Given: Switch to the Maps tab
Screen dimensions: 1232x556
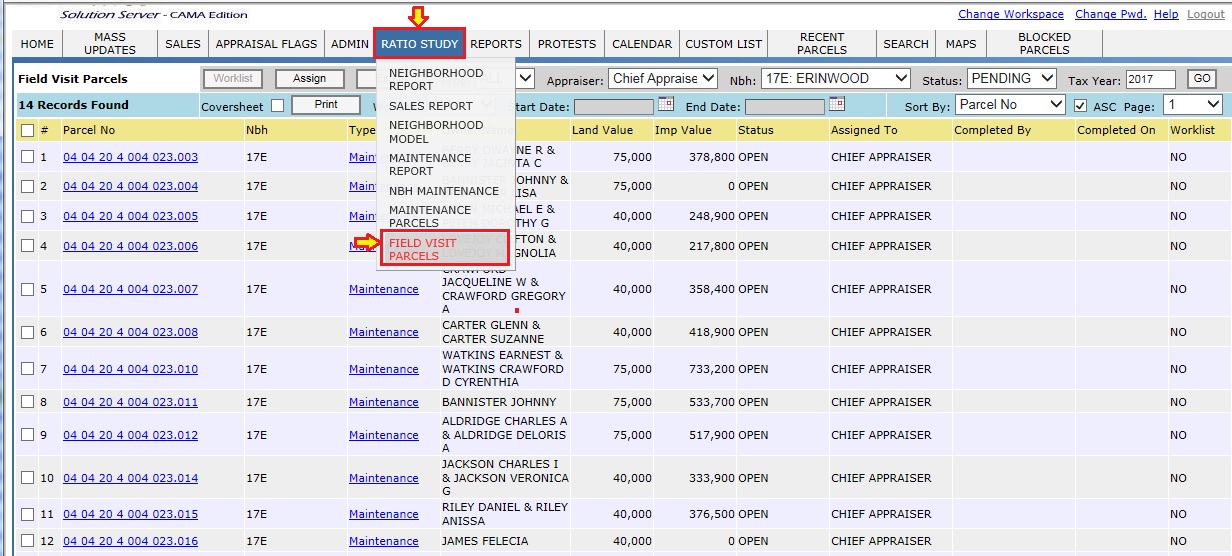Looking at the screenshot, I should (960, 44).
